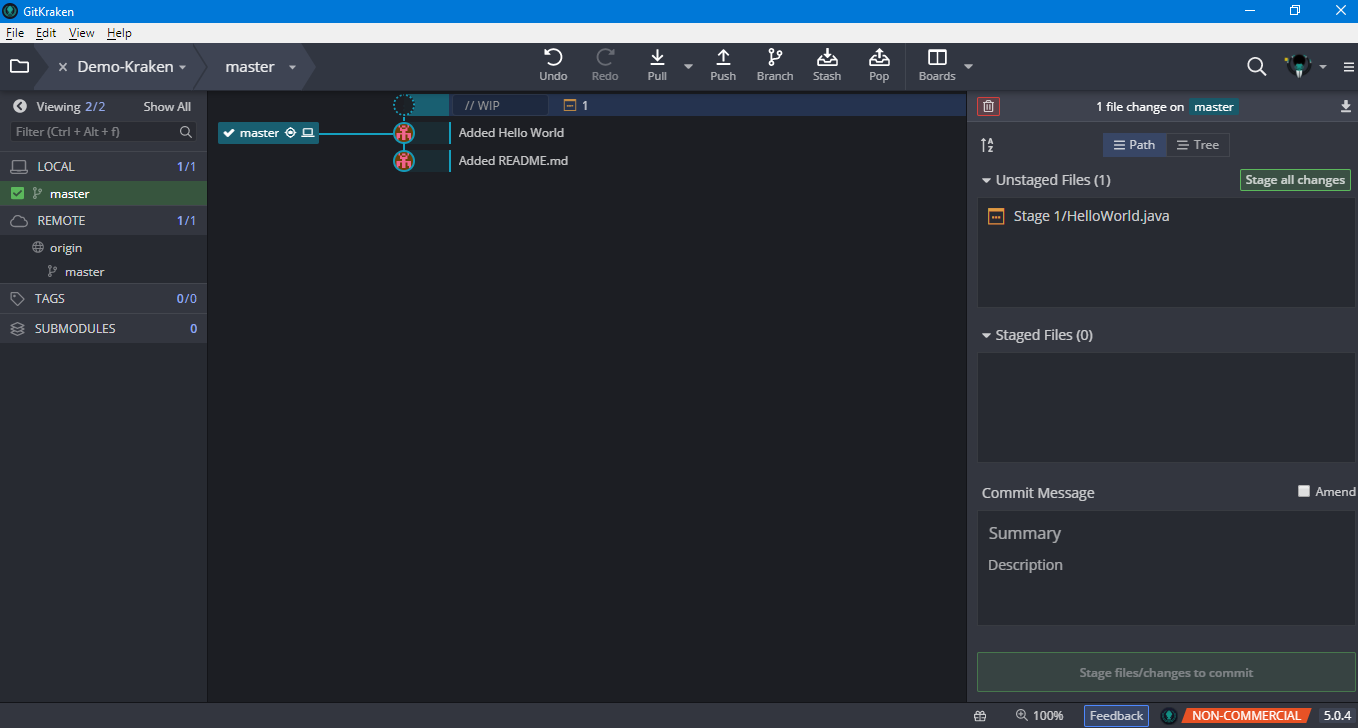Pop the latest stash
Screen dimensions: 1358x728
tap(879, 65)
